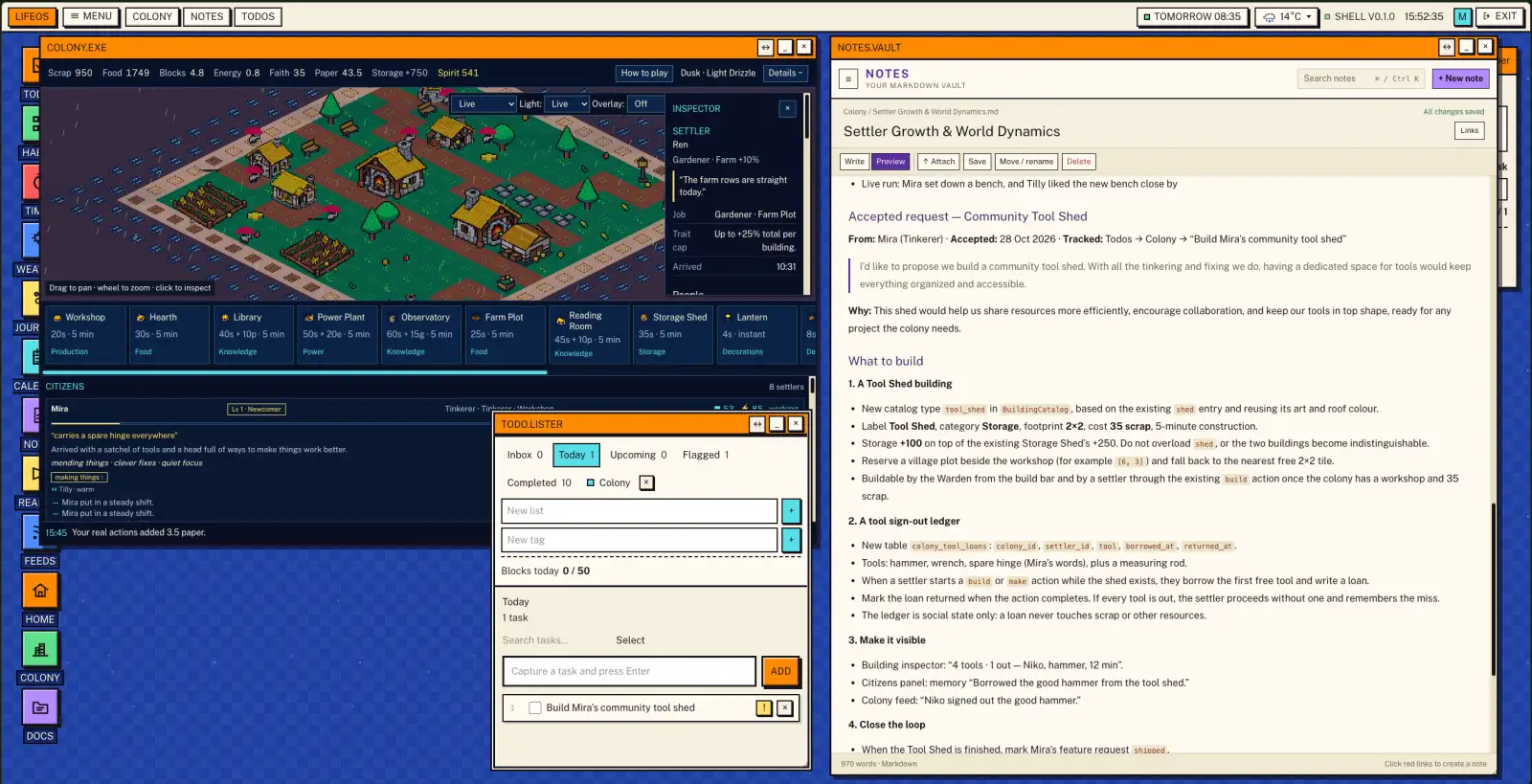Toggle width of the Todo.Lister window
The image size is (1532, 784).
[x=757, y=424]
